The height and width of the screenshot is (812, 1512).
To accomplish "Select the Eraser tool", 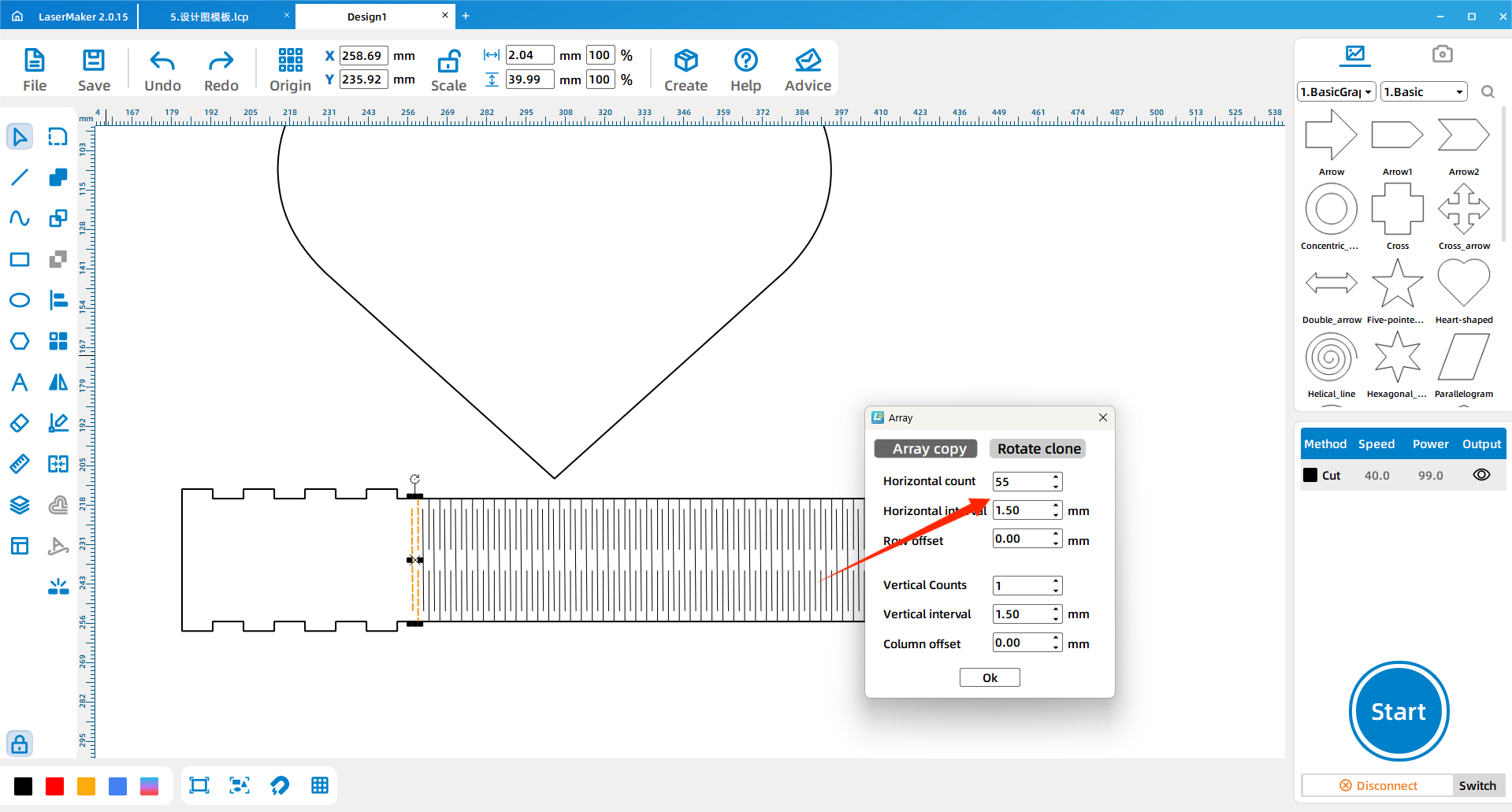I will coord(20,423).
